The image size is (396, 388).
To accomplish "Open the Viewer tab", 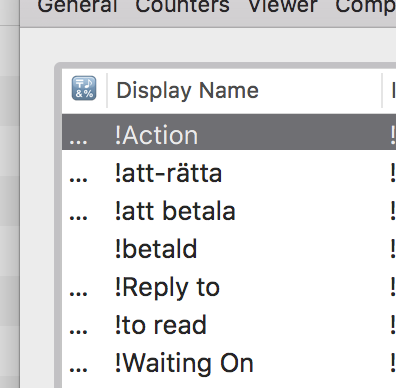I will (x=283, y=6).
